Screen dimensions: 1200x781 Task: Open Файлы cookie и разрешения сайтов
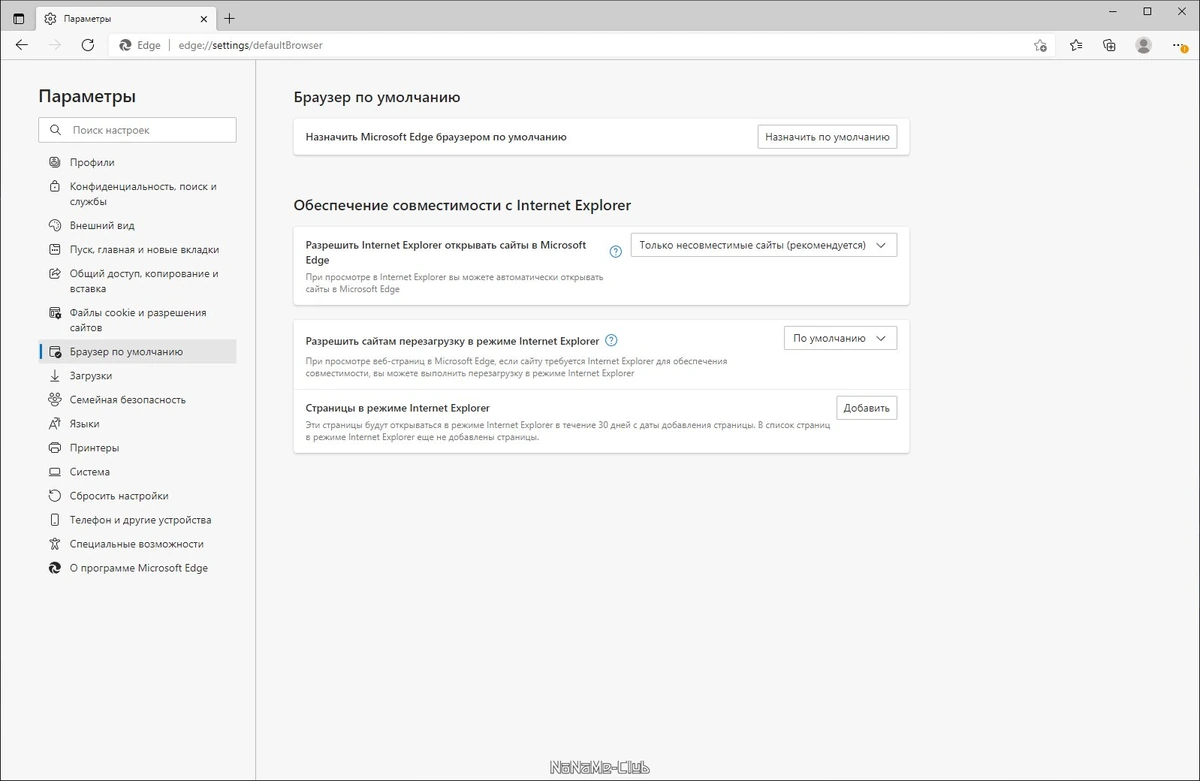click(x=137, y=320)
